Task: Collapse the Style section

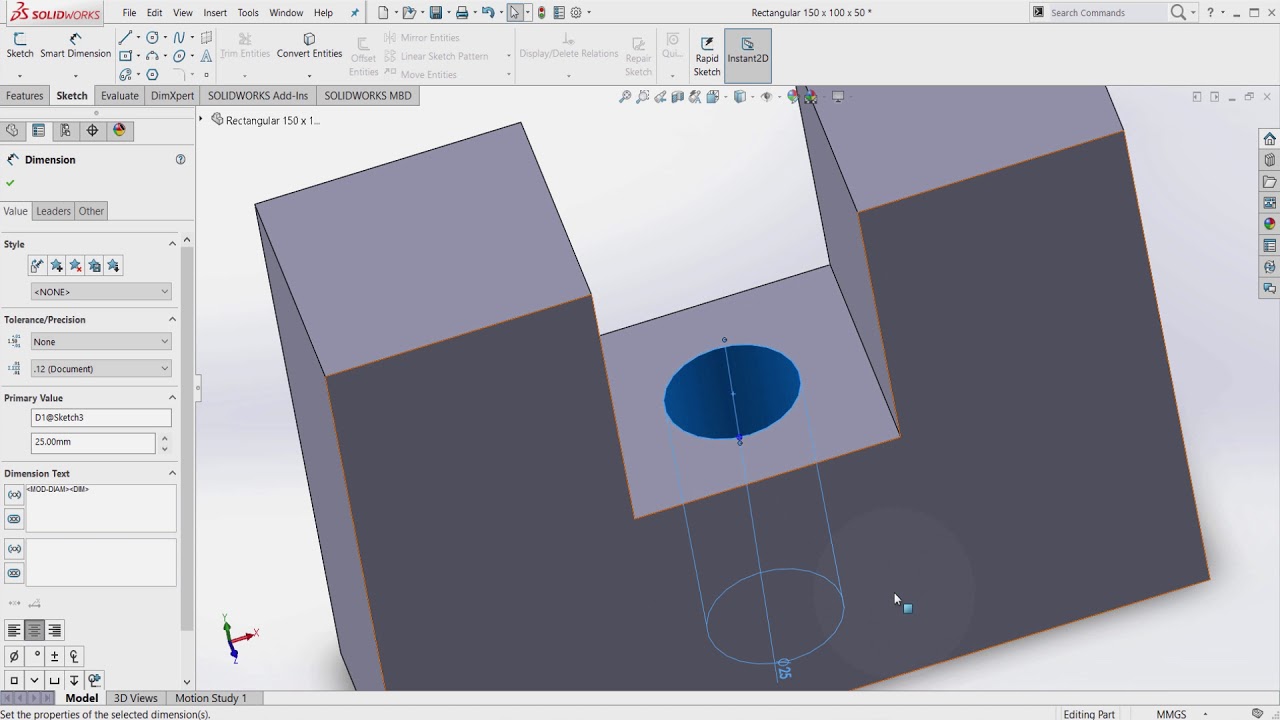Action: (172, 244)
